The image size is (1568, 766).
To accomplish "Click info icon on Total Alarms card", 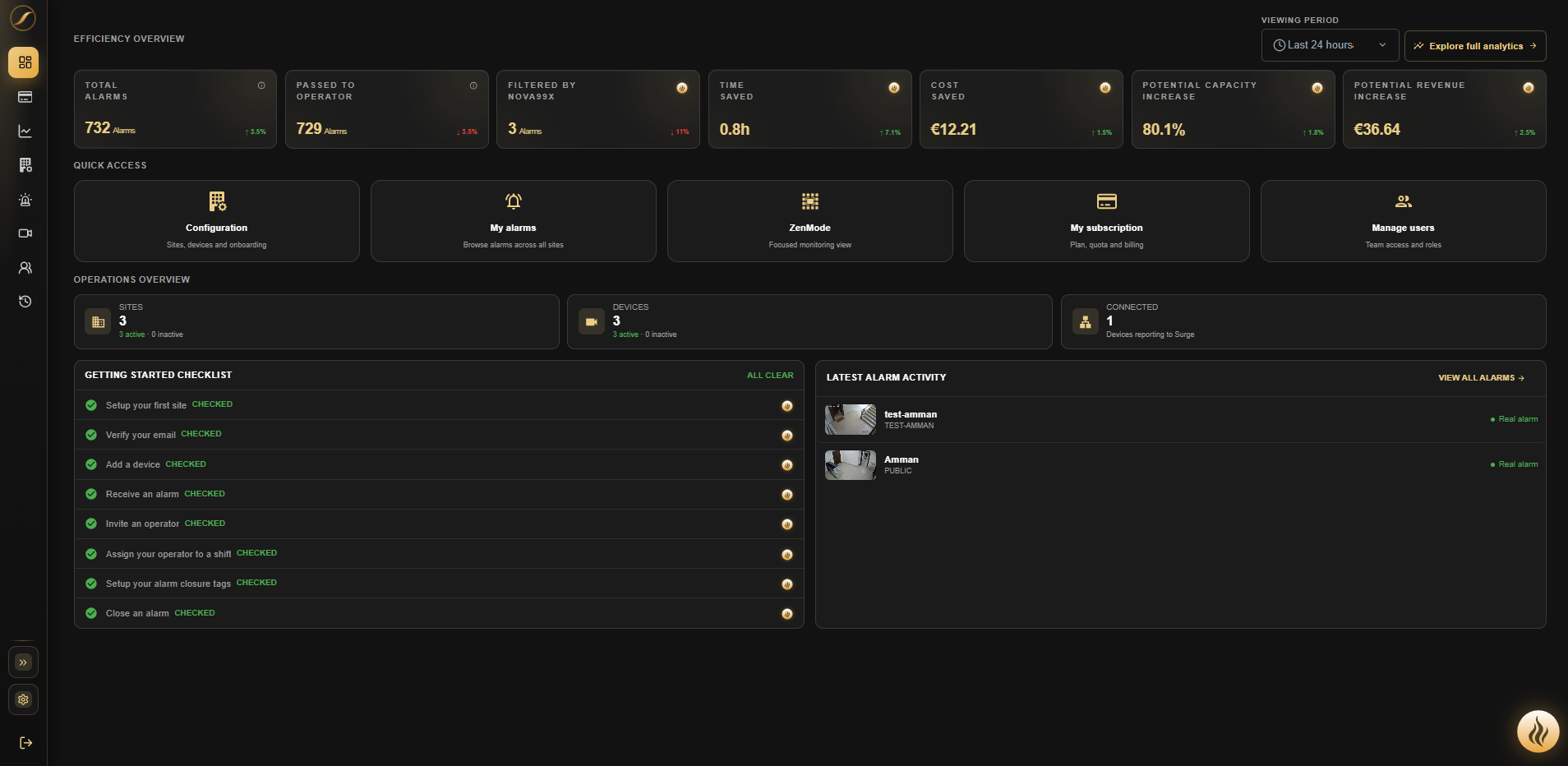I will [261, 85].
